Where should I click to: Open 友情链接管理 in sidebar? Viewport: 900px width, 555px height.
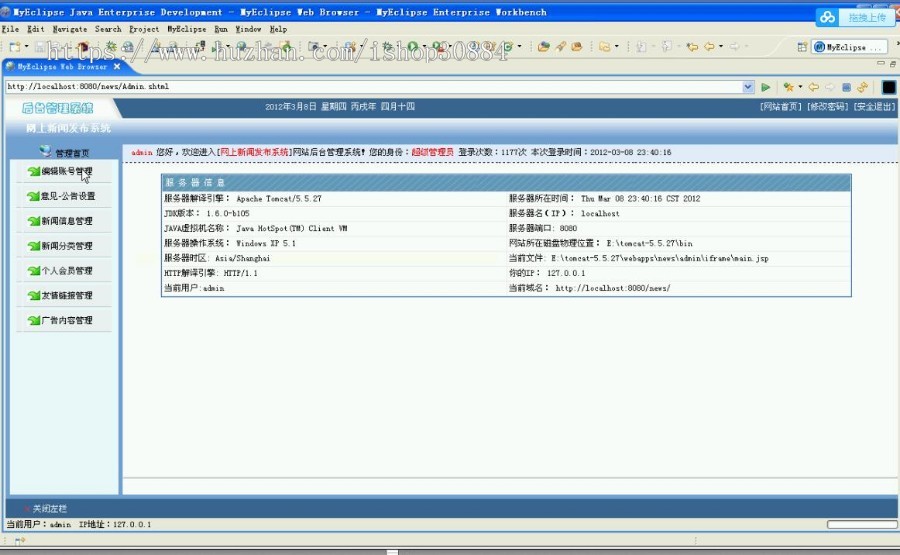pyautogui.click(x=67, y=296)
